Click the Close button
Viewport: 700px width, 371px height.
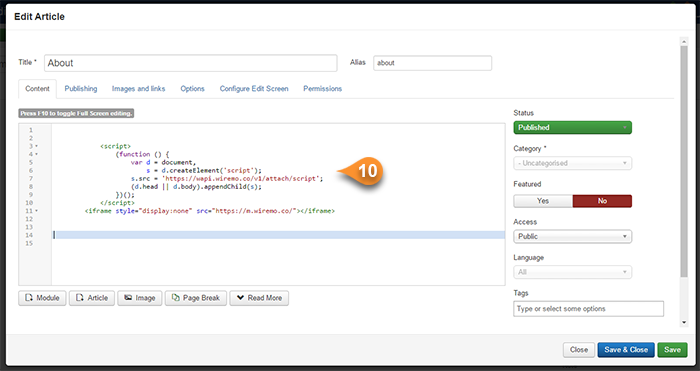pos(579,350)
